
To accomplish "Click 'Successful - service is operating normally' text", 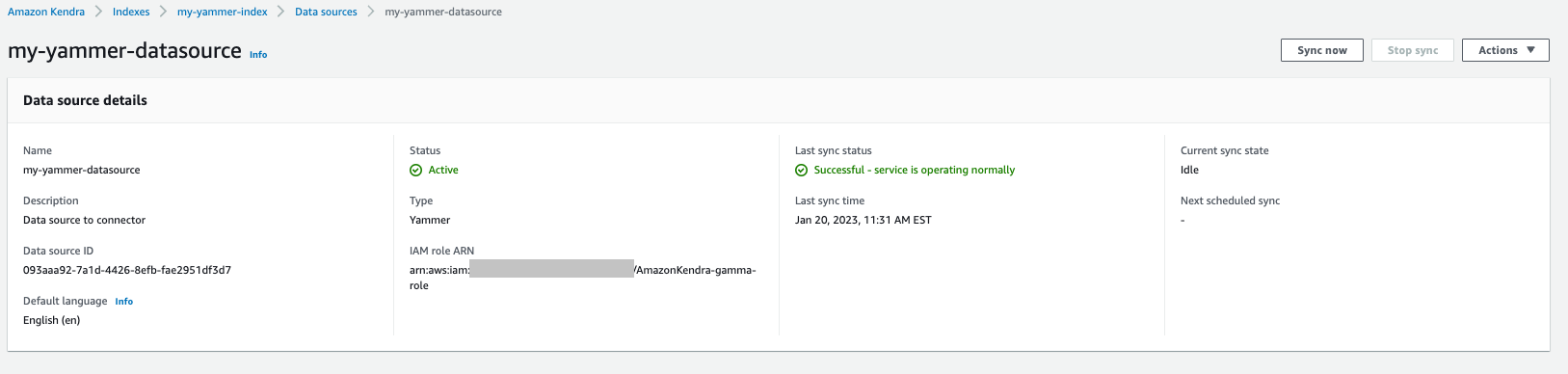I will 915,170.
